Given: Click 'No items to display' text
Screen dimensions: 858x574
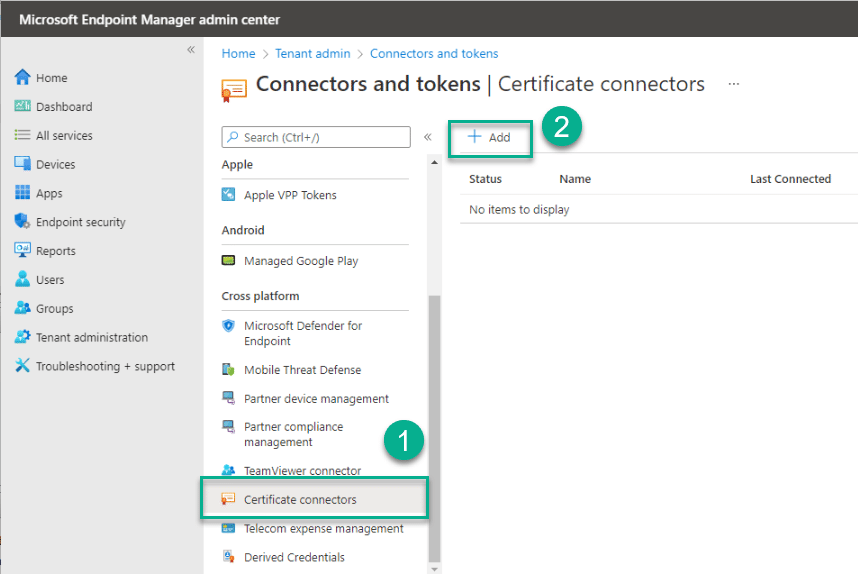Looking at the screenshot, I should tap(519, 210).
